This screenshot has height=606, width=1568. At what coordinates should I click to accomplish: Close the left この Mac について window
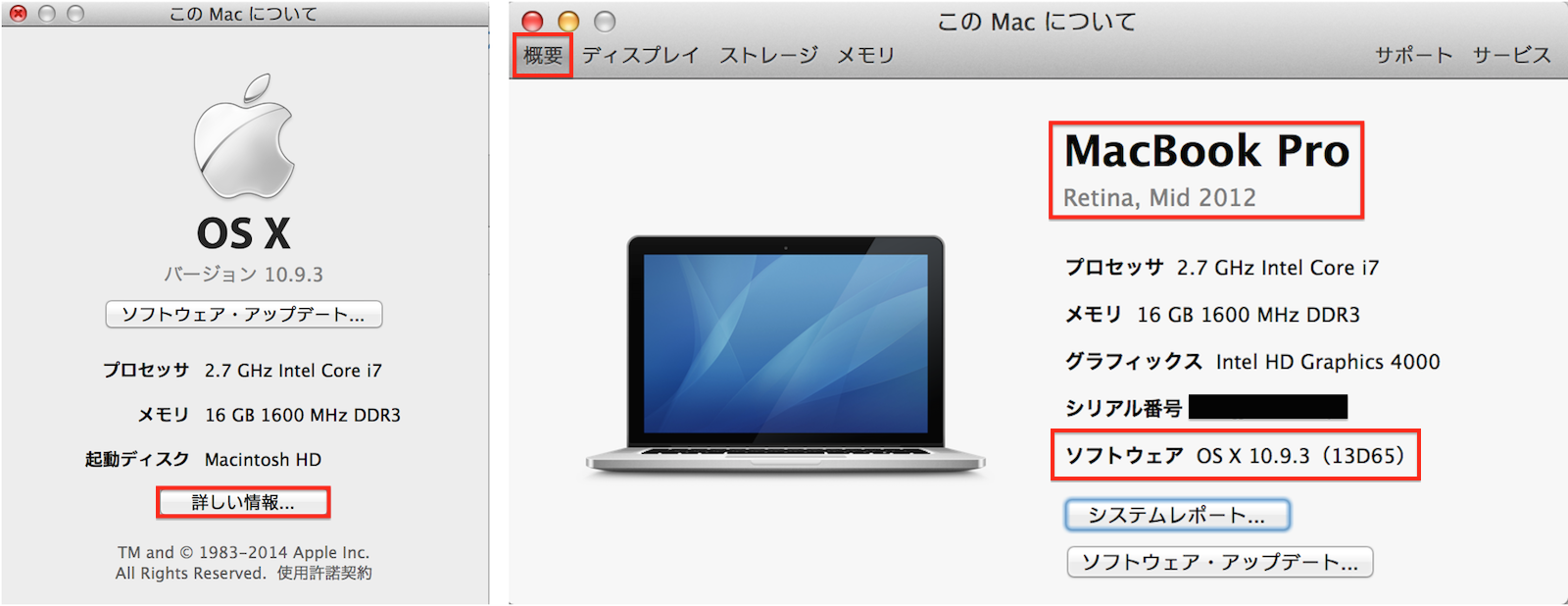18,14
